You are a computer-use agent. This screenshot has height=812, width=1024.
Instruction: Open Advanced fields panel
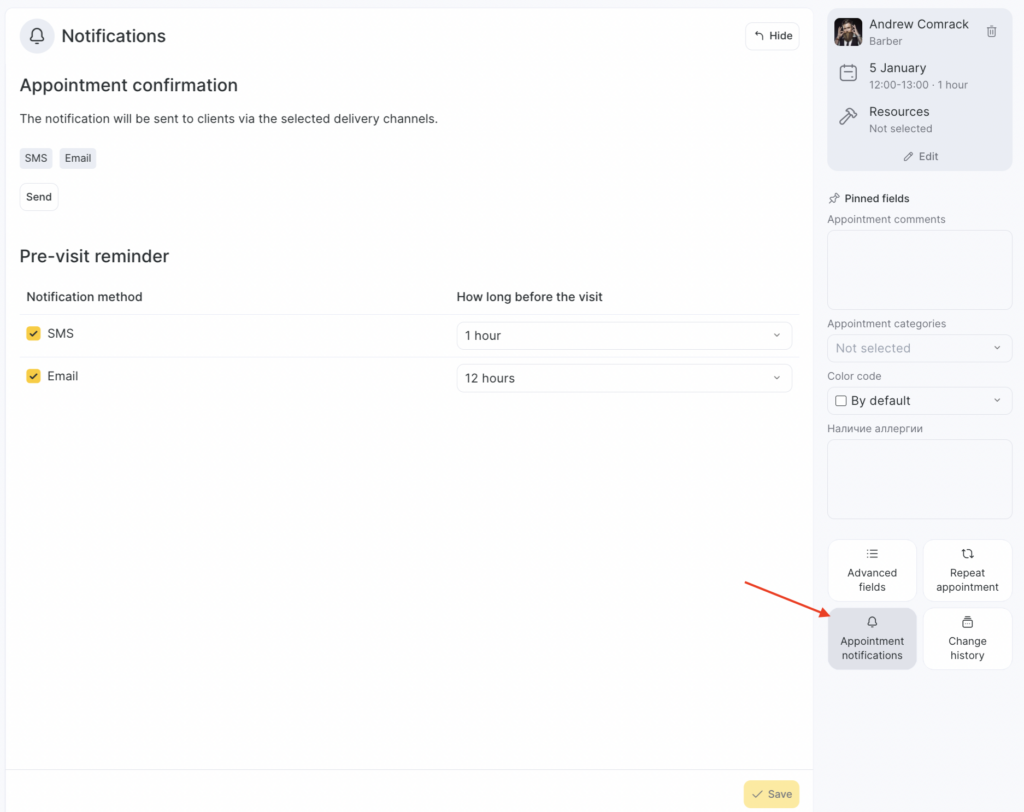(x=872, y=570)
